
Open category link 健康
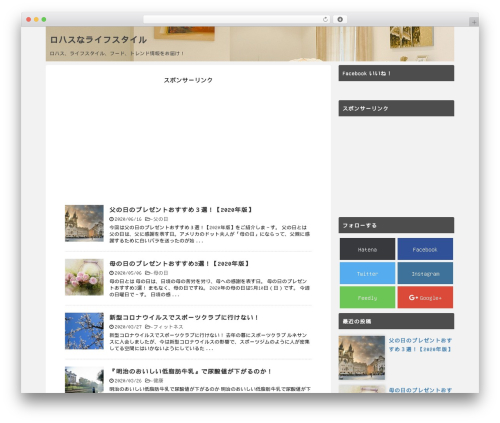pyautogui.click(x=158, y=380)
